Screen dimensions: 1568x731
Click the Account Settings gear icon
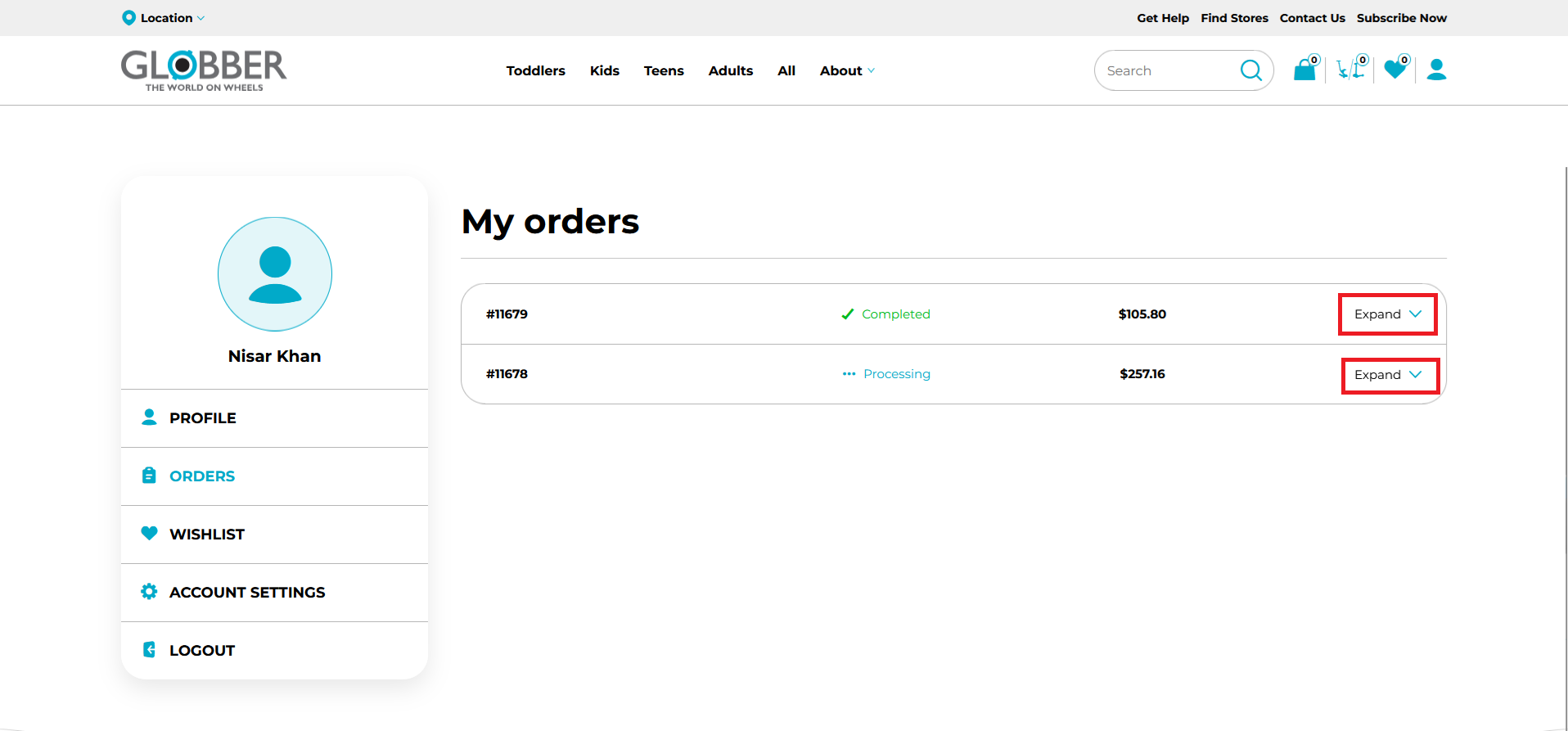click(149, 591)
